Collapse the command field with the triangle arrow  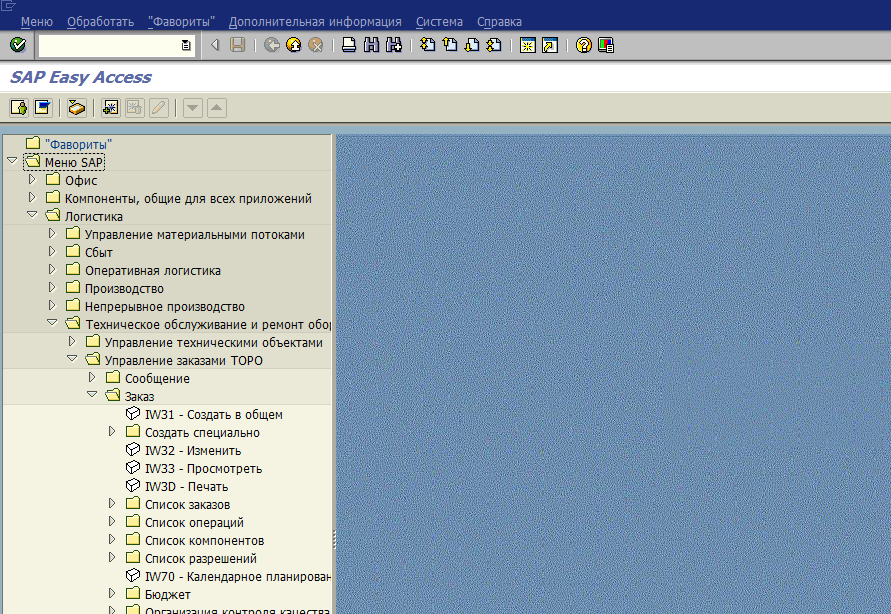215,45
